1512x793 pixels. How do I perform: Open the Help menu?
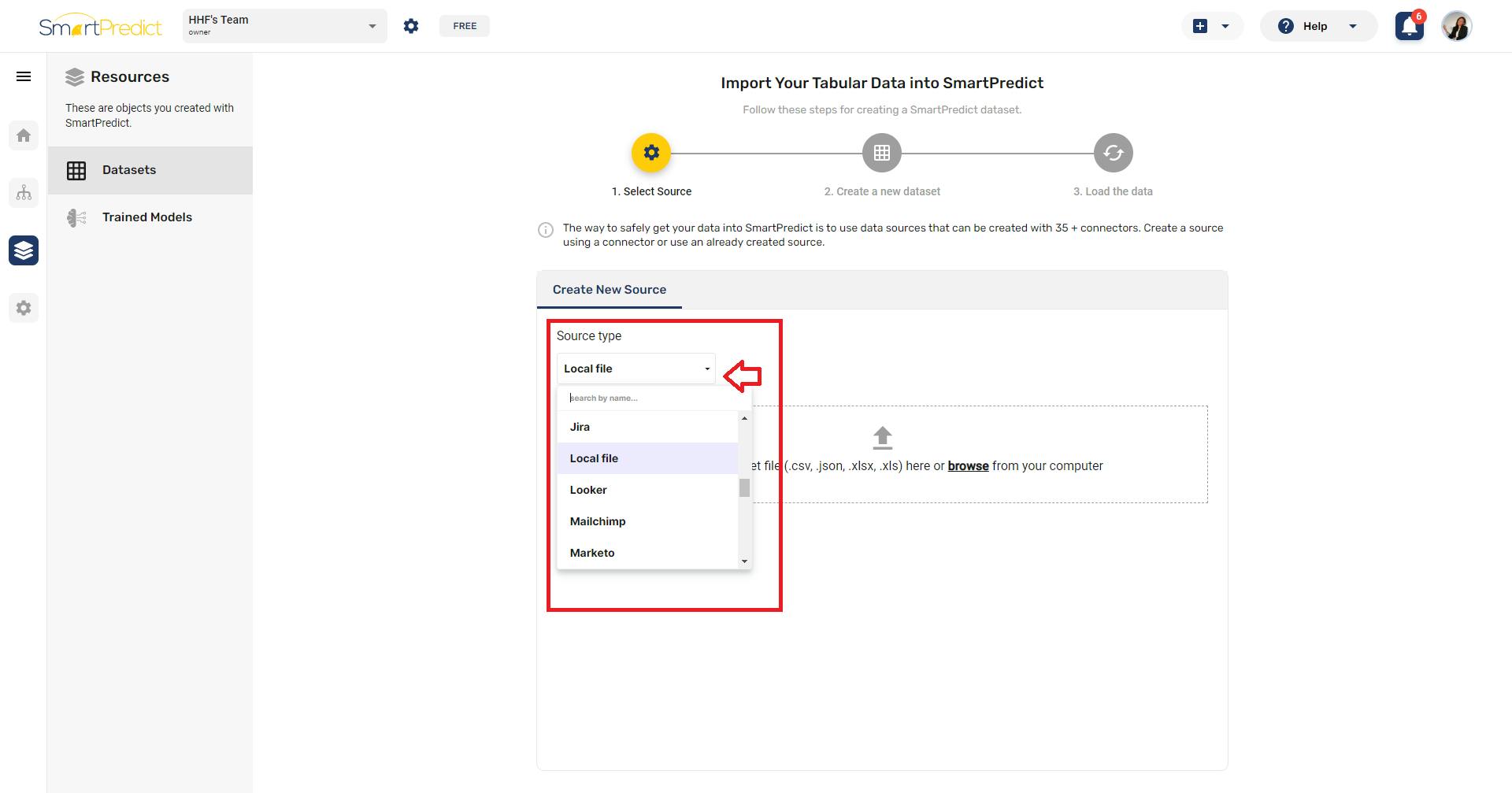pyautogui.click(x=1318, y=26)
